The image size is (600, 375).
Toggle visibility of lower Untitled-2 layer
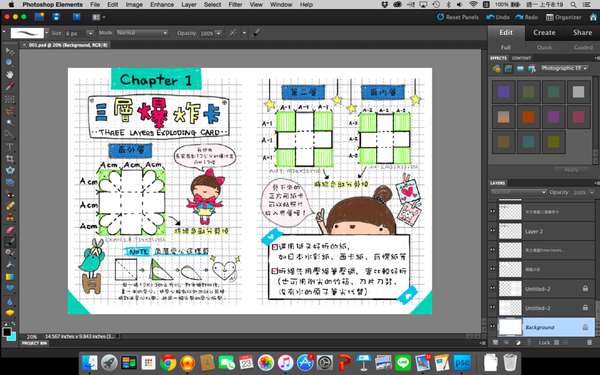492,307
